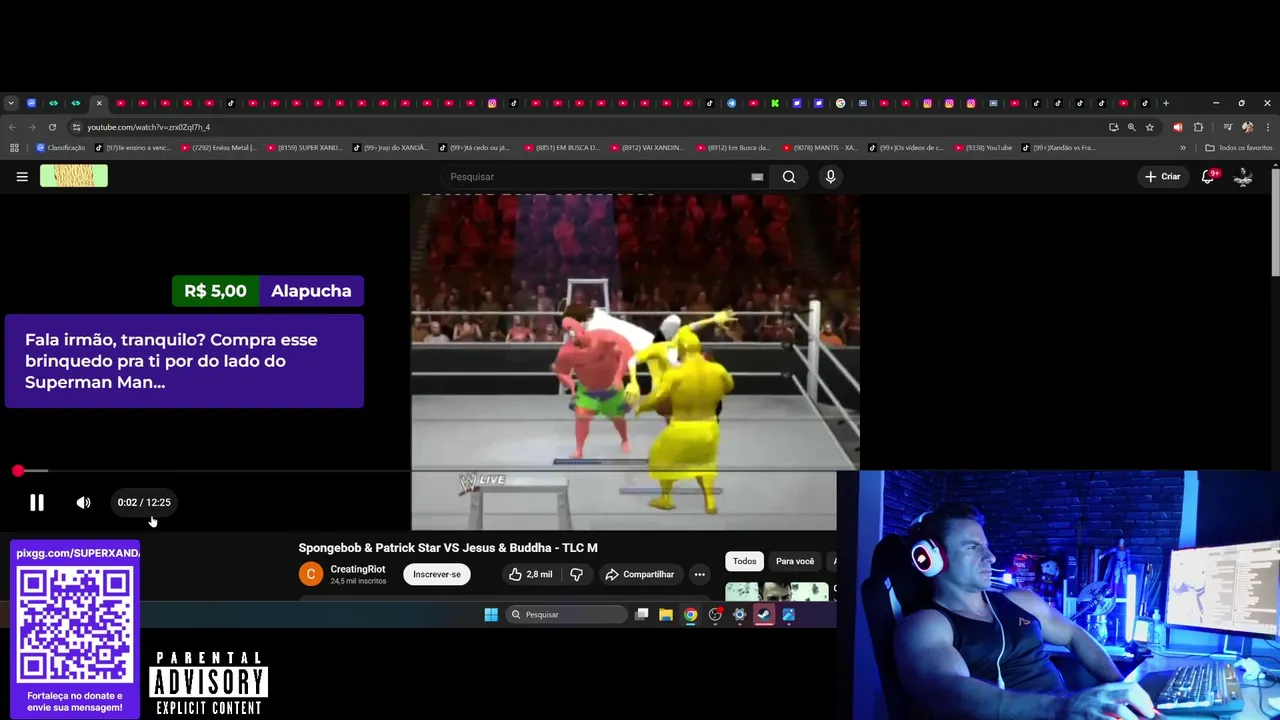Open bookmark (8159) SUPER XAND

click(304, 148)
